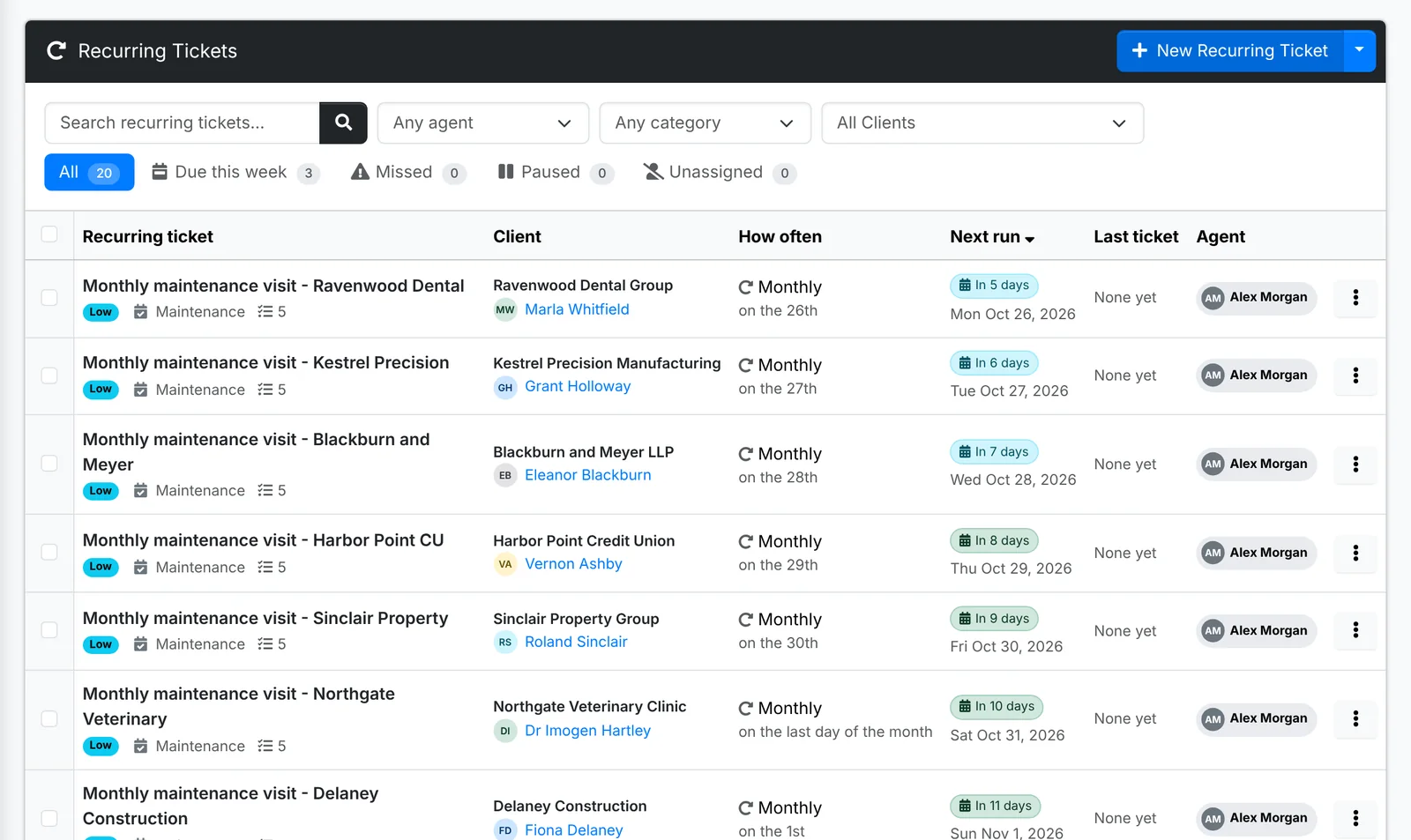Image resolution: width=1411 pixels, height=840 pixels.
Task: Click DI avatar beside Dr Imogen Hartley
Action: pos(505,731)
